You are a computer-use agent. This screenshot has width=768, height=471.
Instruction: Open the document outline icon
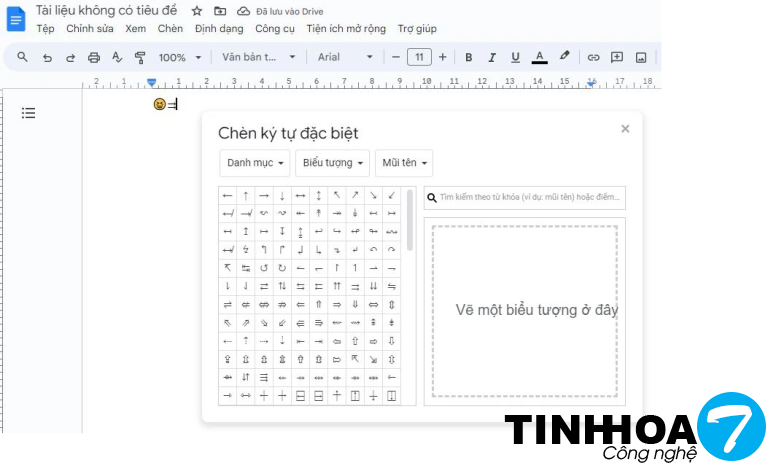tap(29, 113)
